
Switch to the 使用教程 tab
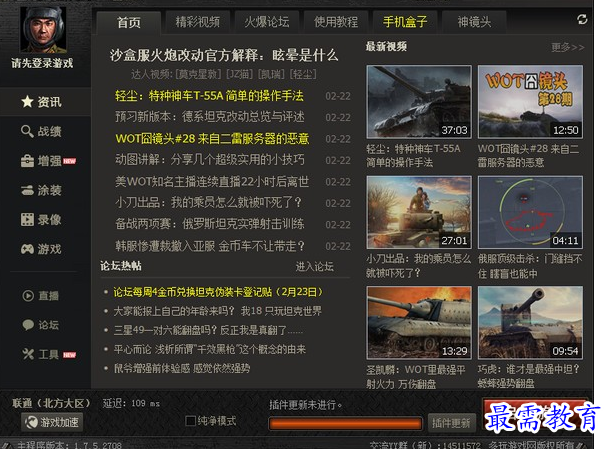pyautogui.click(x=336, y=22)
